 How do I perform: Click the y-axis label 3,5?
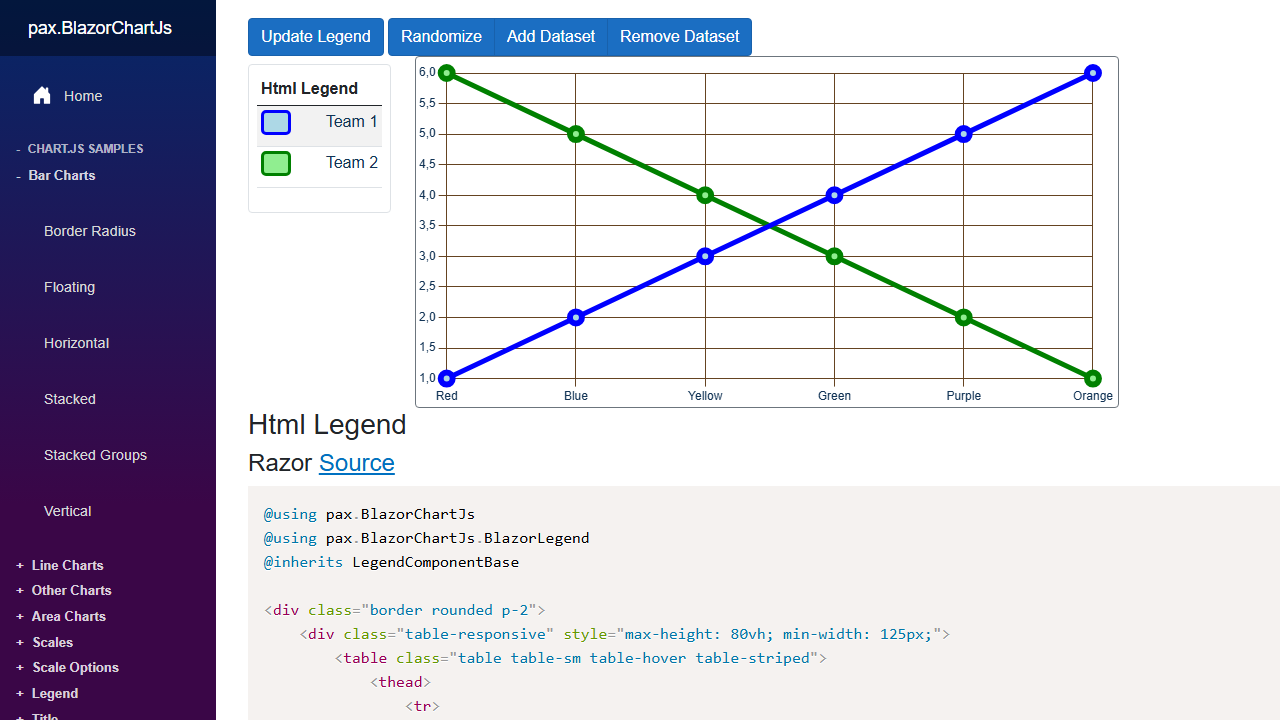click(x=427, y=225)
